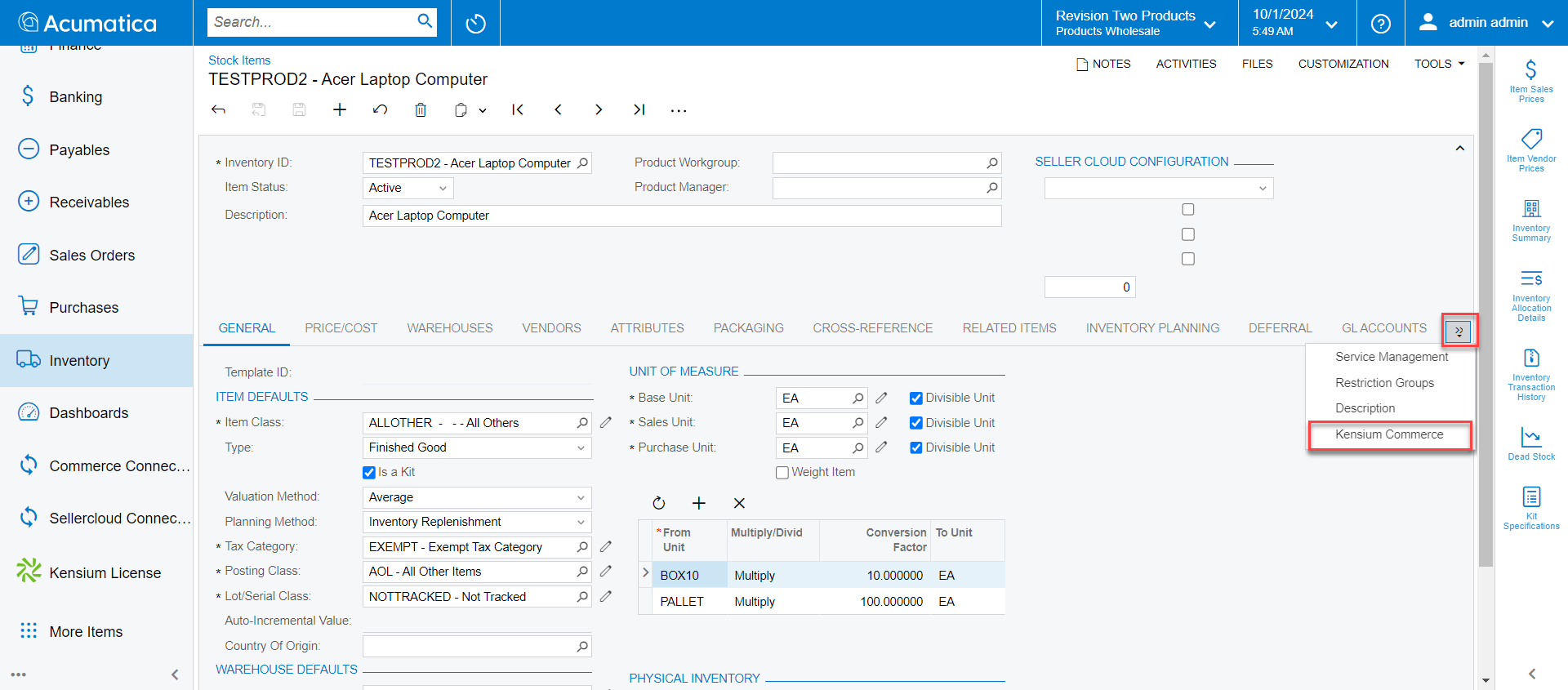Open Notes for this item
Viewport: 1568px width, 690px height.
[1103, 64]
